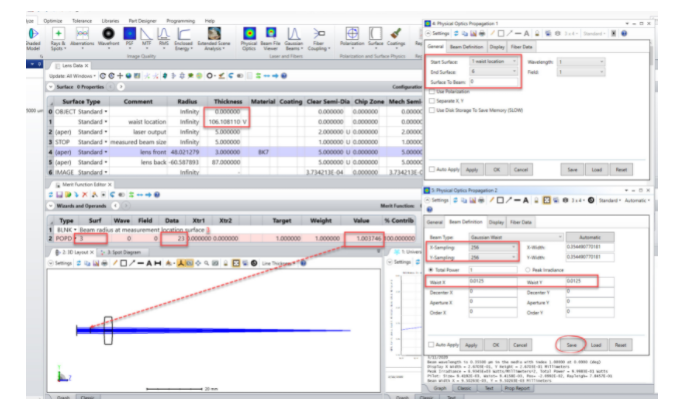Open the Update: All Windows dropdown

72,76
